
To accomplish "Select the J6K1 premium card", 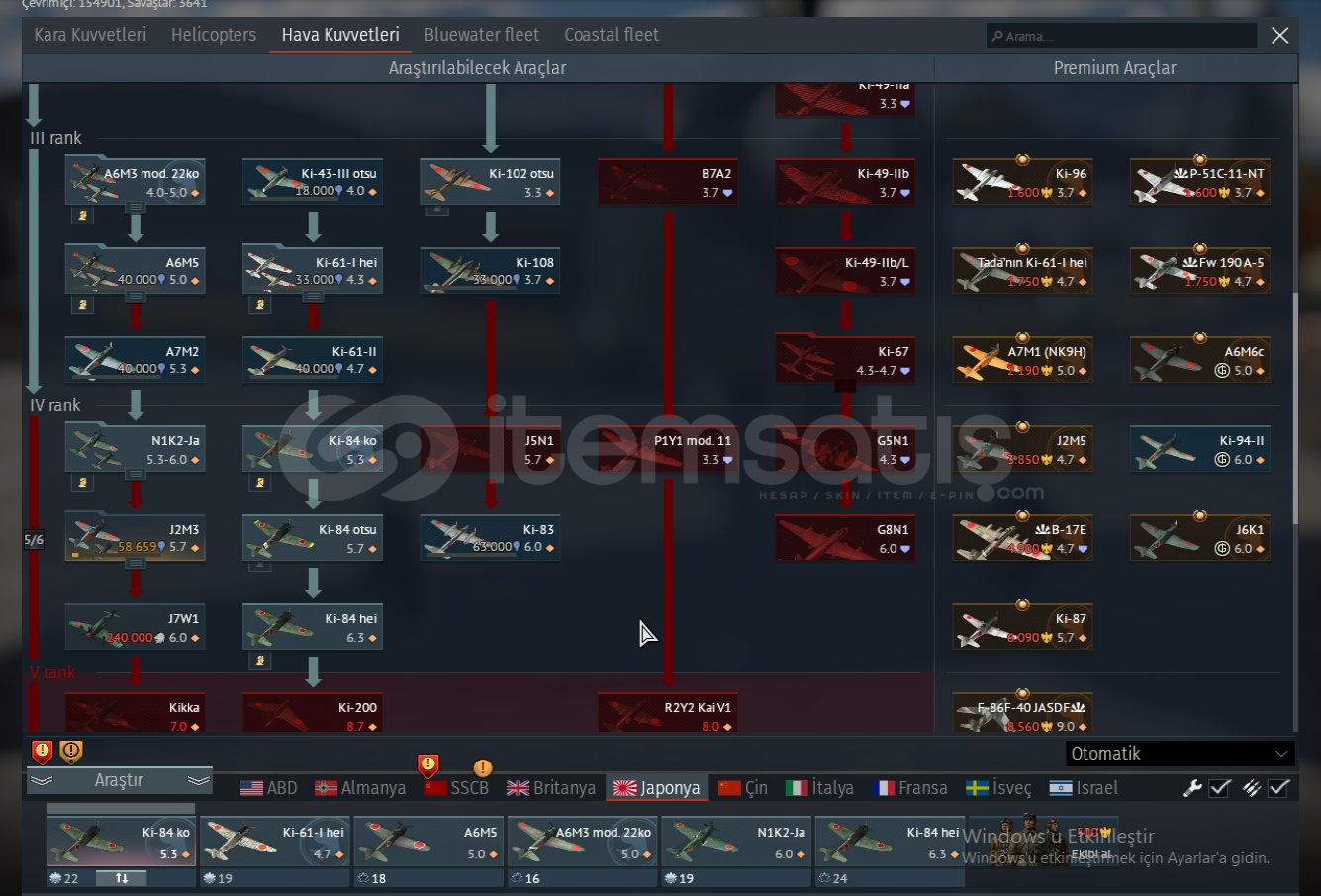I will [x=1199, y=538].
